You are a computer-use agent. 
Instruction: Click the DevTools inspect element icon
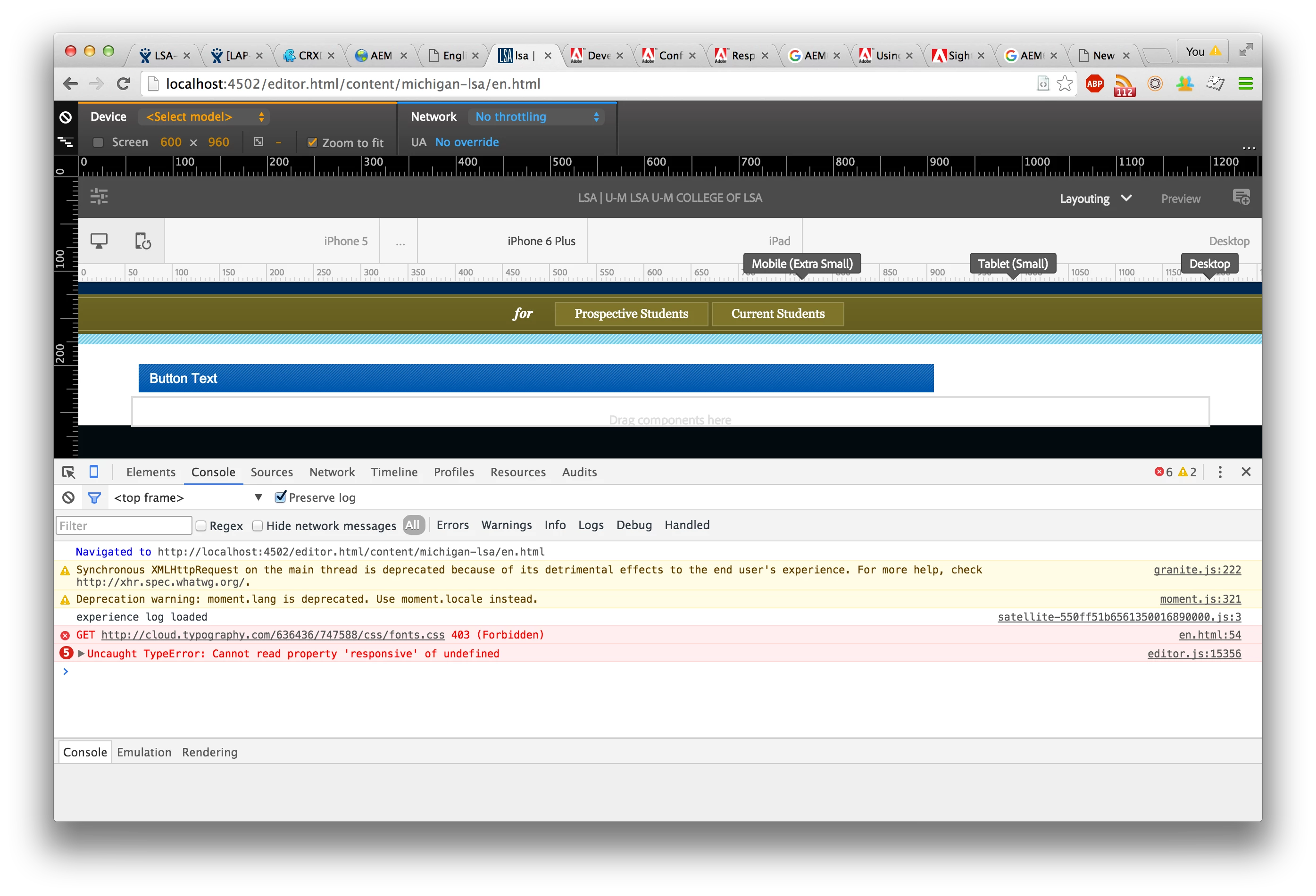click(68, 472)
